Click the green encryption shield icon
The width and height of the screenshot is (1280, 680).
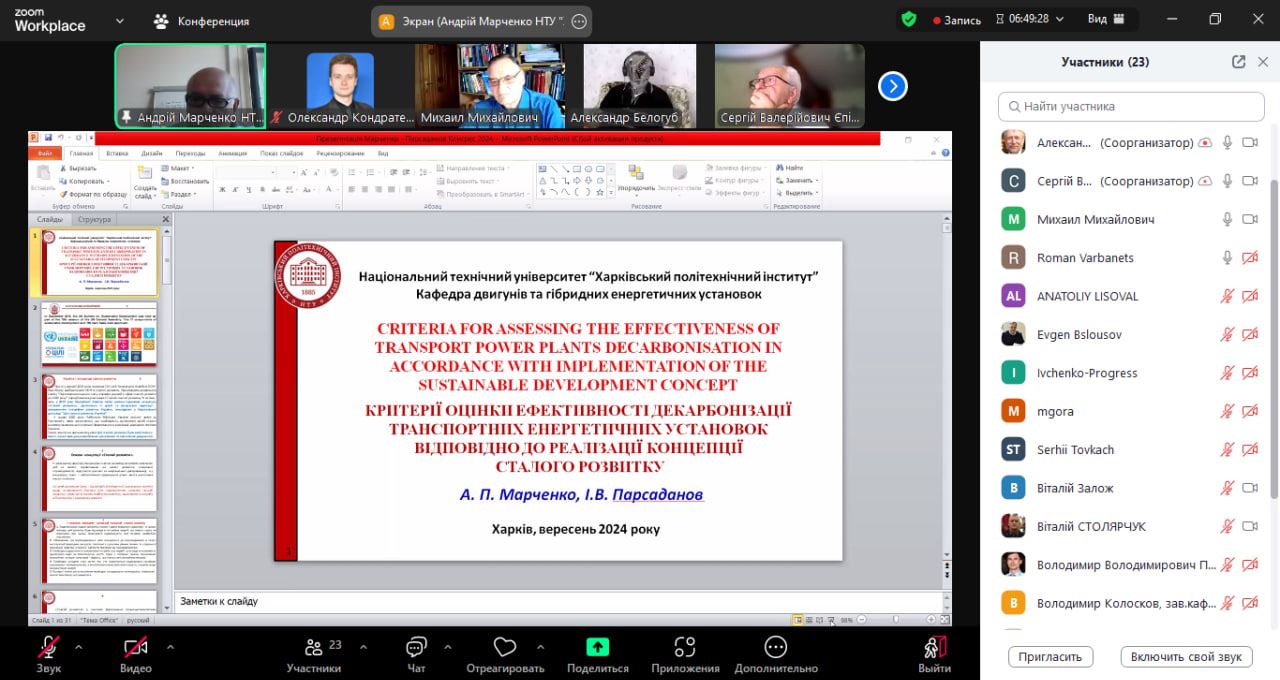pos(908,19)
